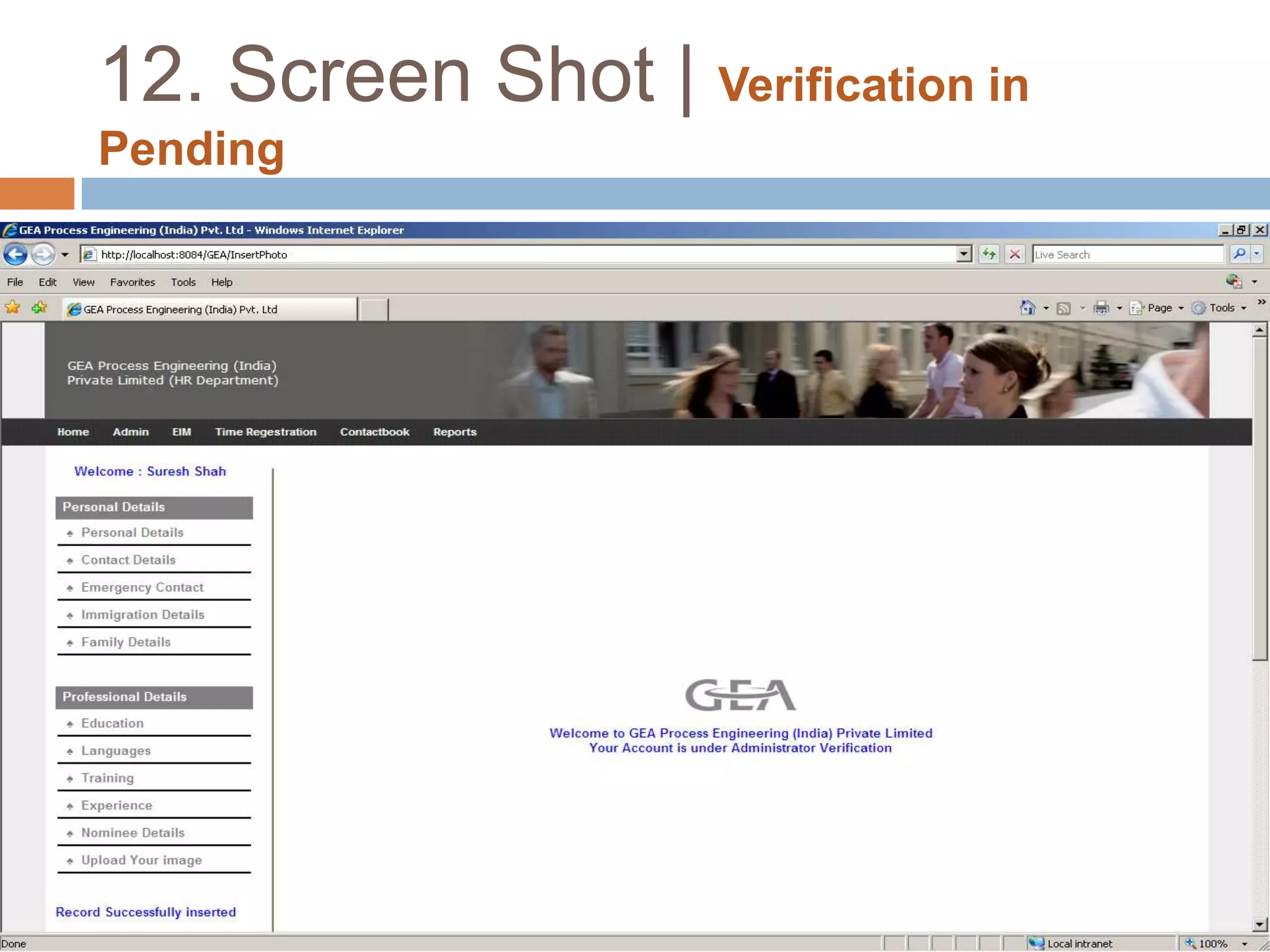
Task: Open Immigration Details sidebar link
Action: click(x=143, y=614)
